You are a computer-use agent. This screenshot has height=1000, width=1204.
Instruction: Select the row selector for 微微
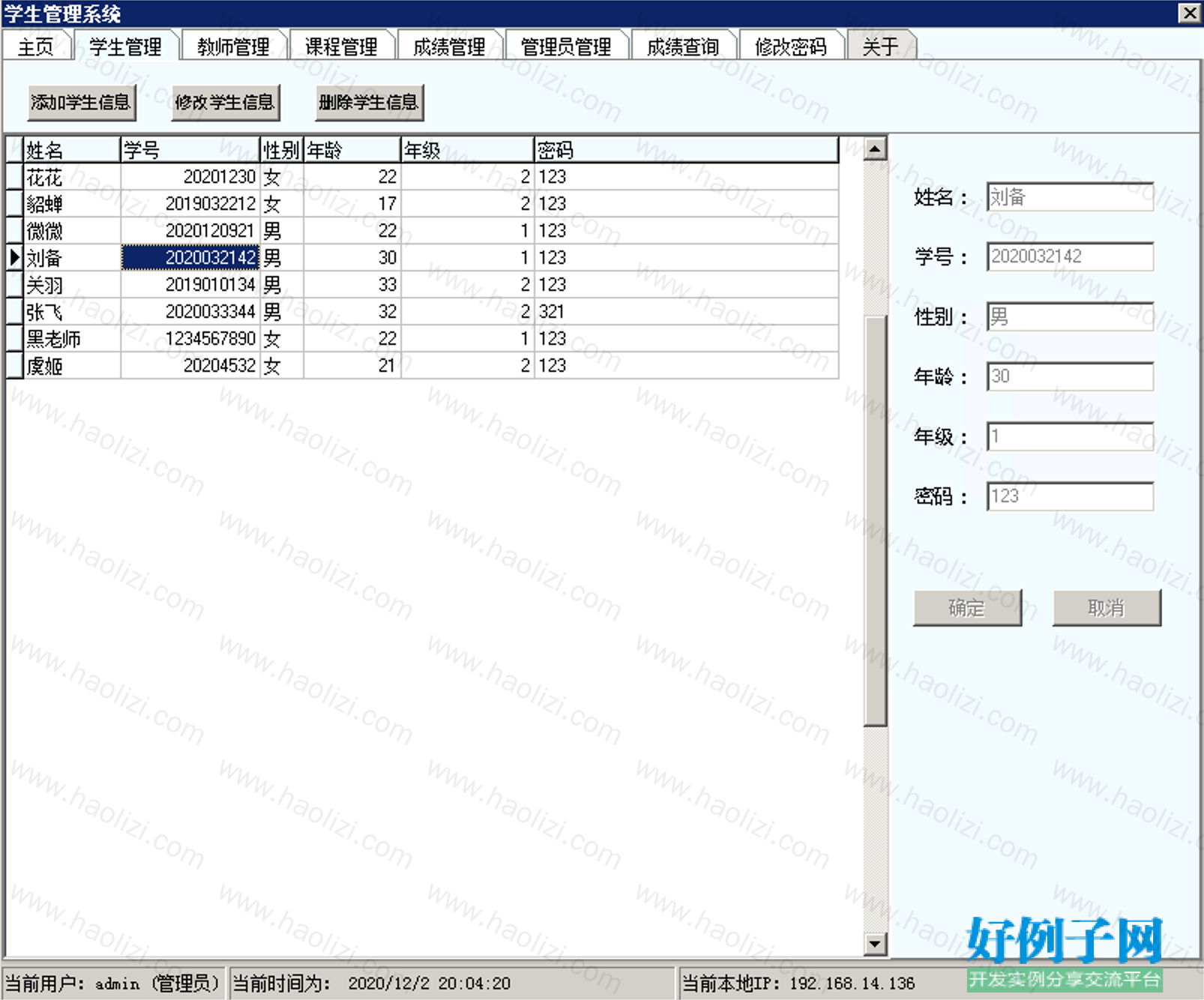tap(14, 231)
